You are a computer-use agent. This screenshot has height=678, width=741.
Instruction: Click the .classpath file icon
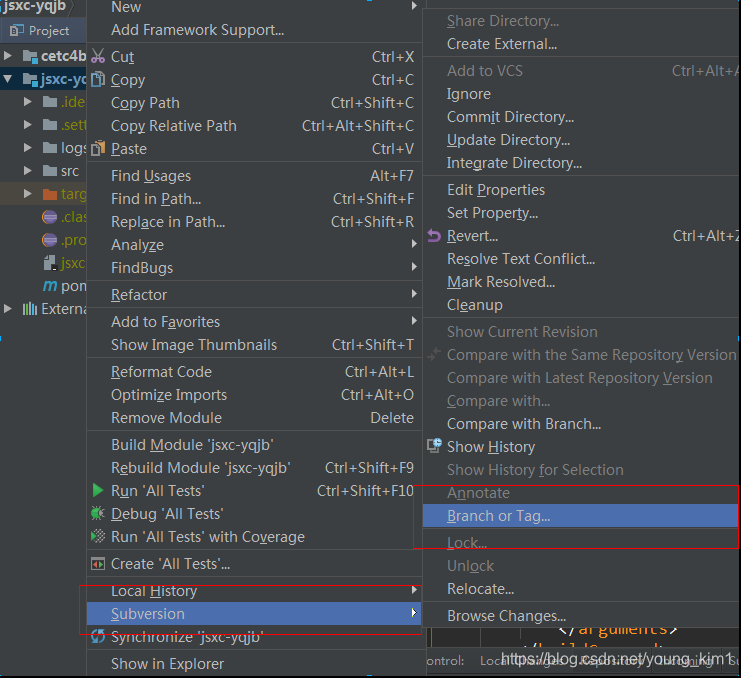tap(50, 217)
